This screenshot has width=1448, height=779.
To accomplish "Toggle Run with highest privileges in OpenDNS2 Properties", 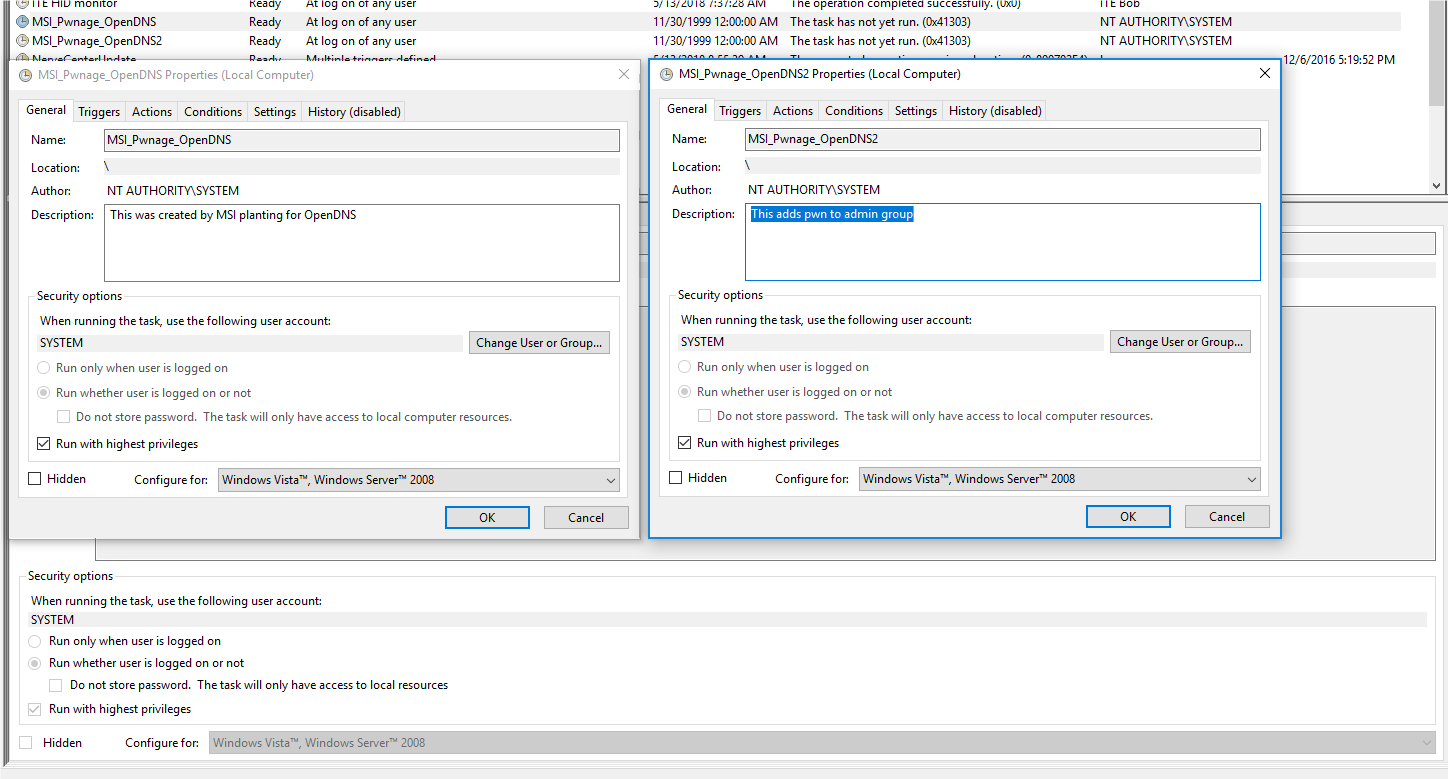I will click(x=684, y=443).
